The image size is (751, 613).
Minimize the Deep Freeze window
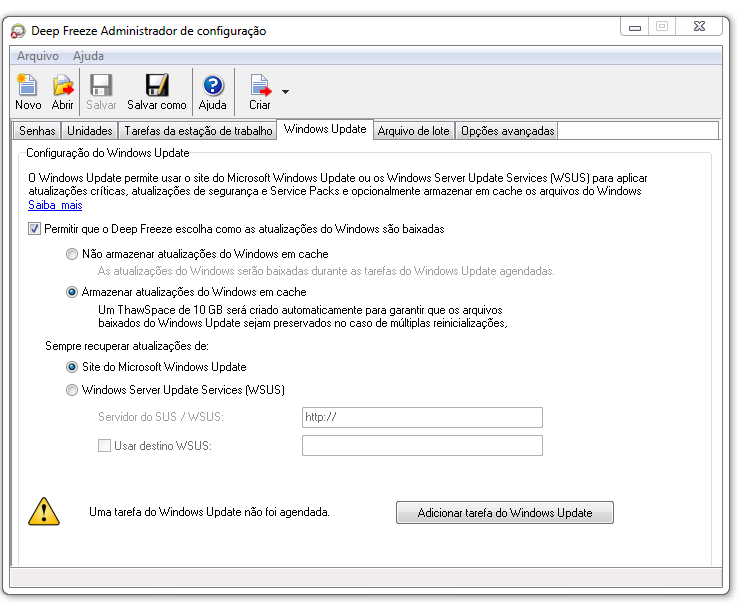pos(635,27)
